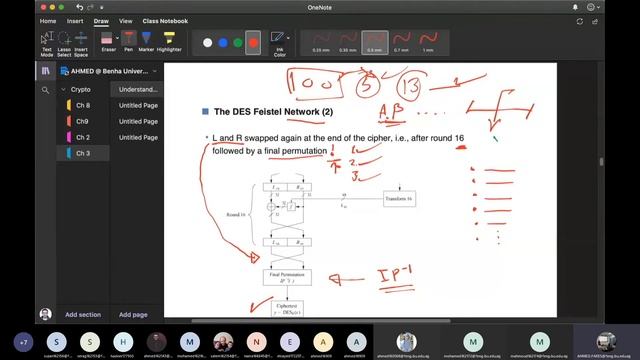Image resolution: width=640 pixels, height=360 pixels.
Task: Expand the Ink Color dropdown arrow
Action: (289, 38)
